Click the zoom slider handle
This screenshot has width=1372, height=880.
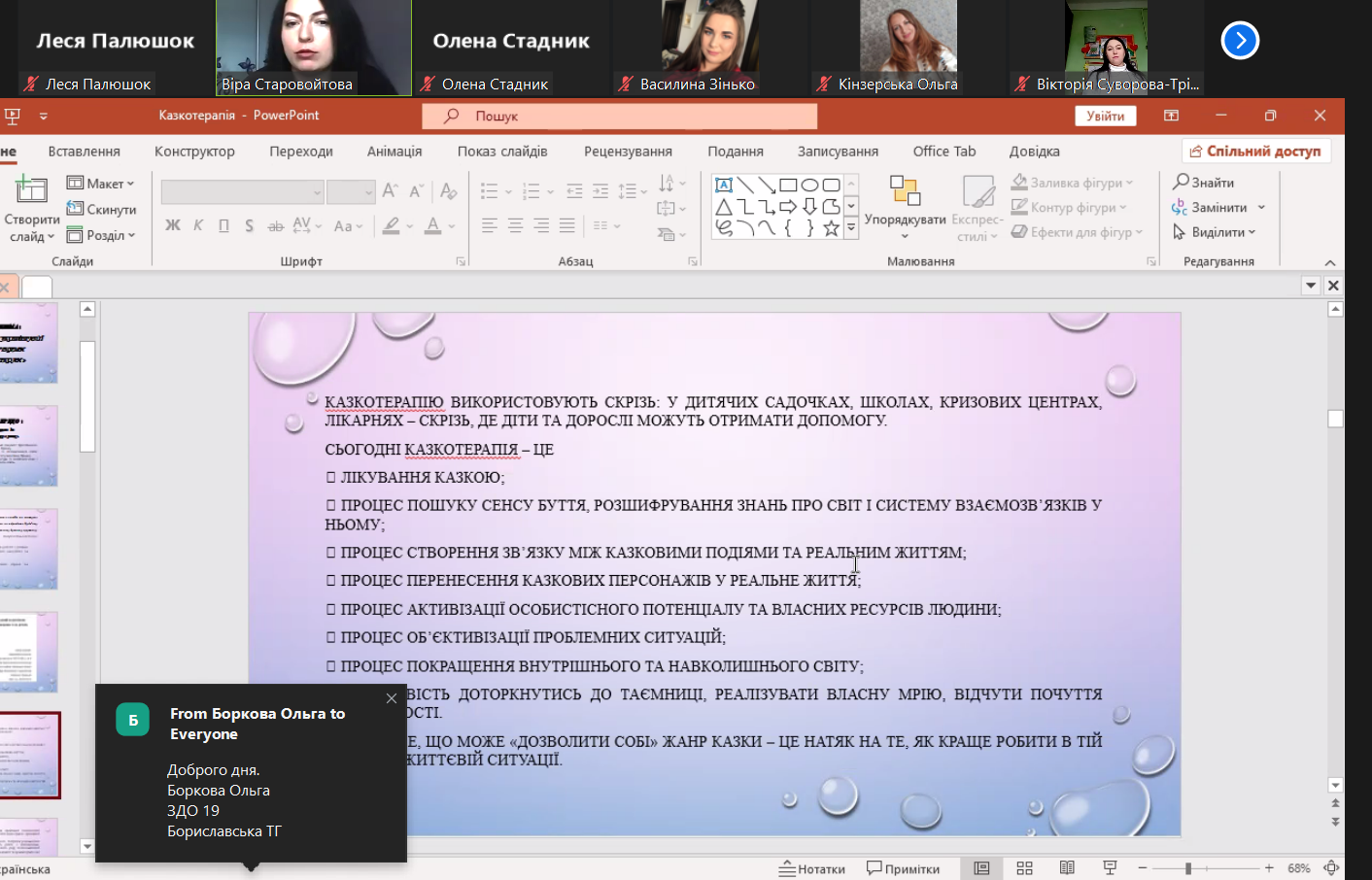(1187, 868)
